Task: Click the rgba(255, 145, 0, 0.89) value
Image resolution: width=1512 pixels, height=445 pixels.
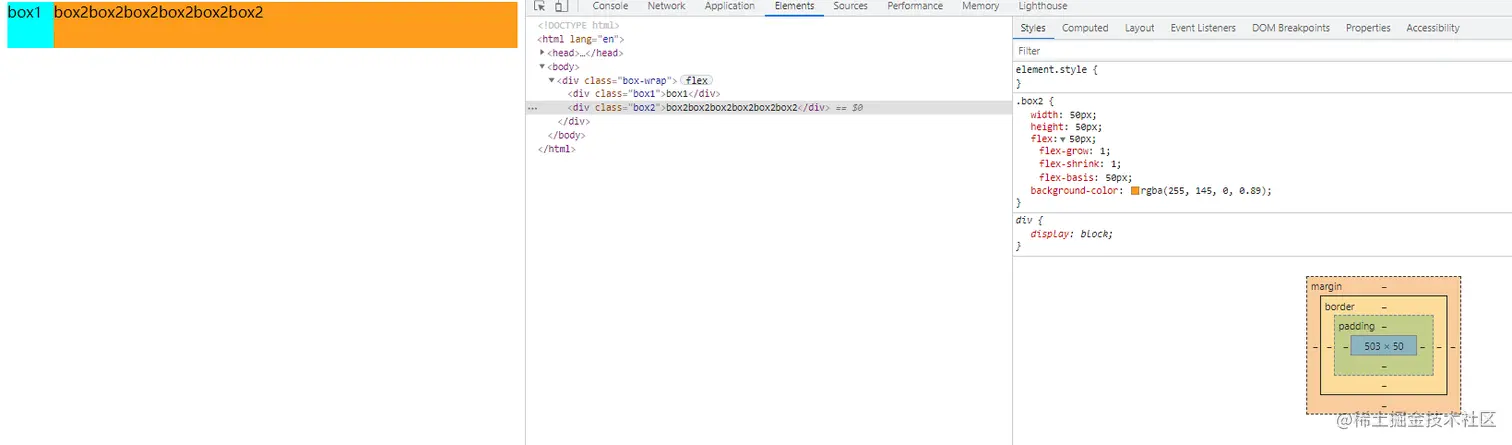Action: click(1205, 190)
